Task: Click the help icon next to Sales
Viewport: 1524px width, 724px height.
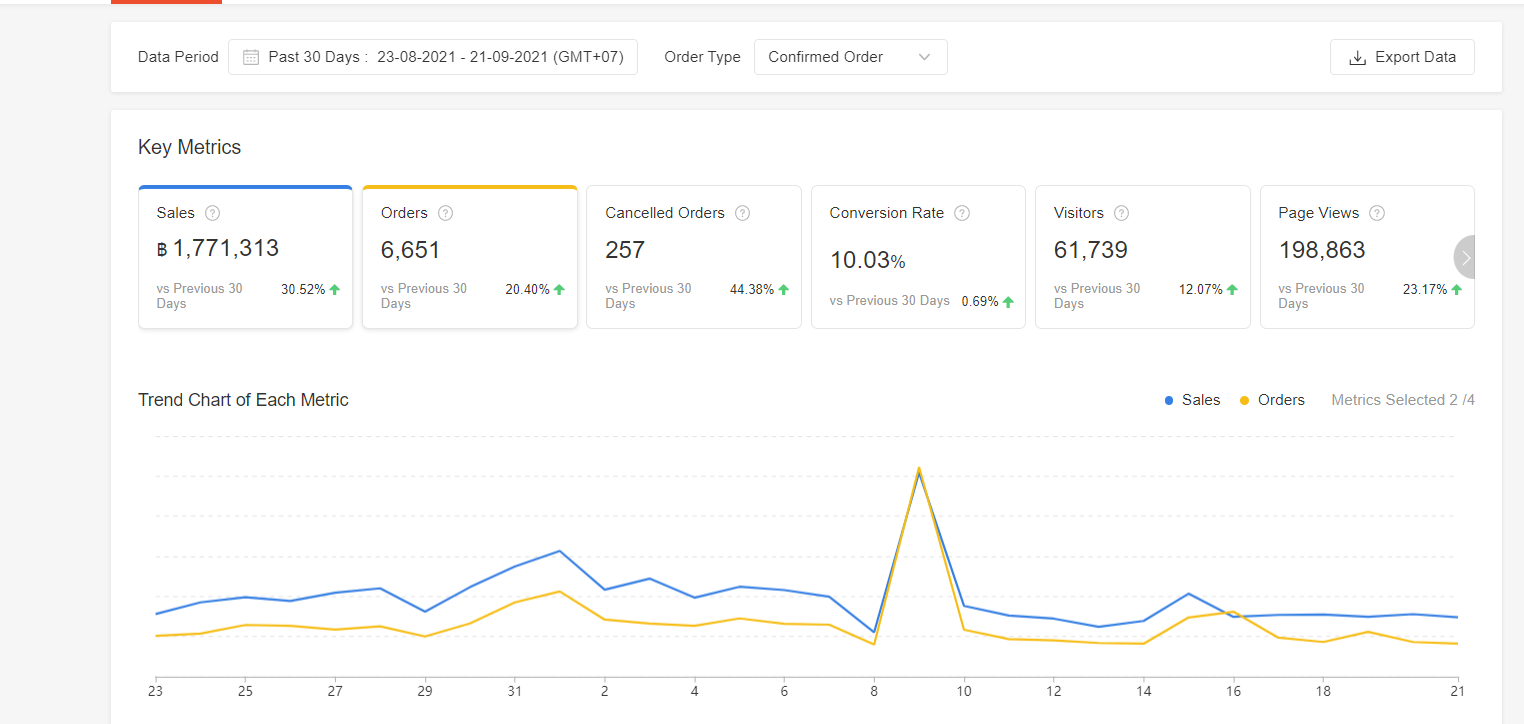Action: (x=212, y=213)
